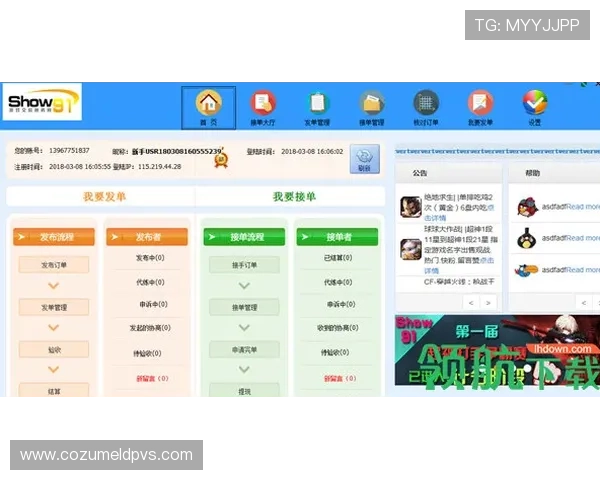Click the Show91 logo

click(x=42, y=102)
